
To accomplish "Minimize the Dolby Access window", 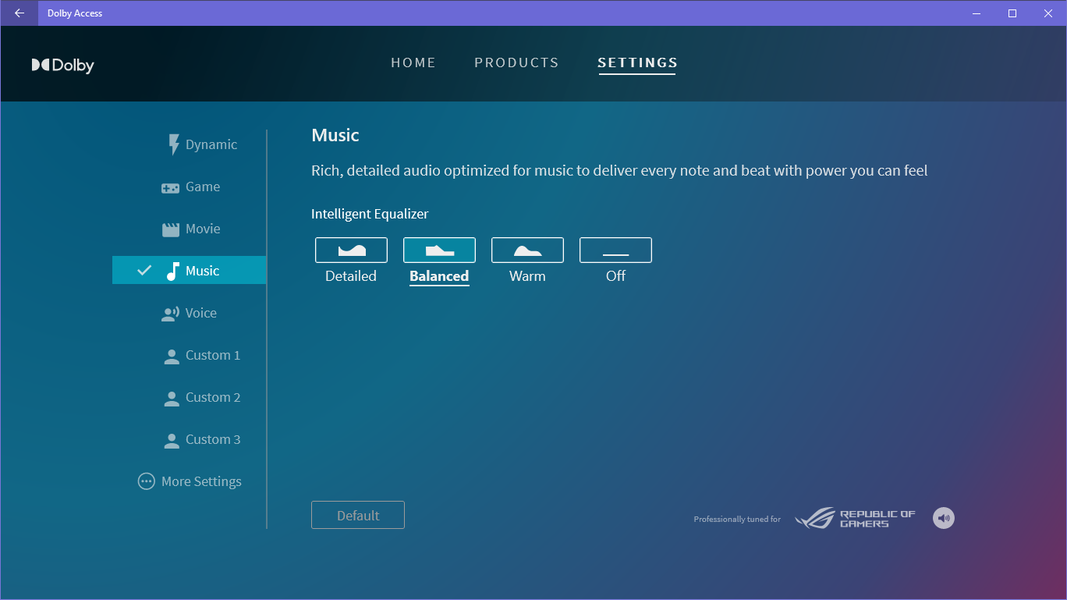I will point(976,13).
